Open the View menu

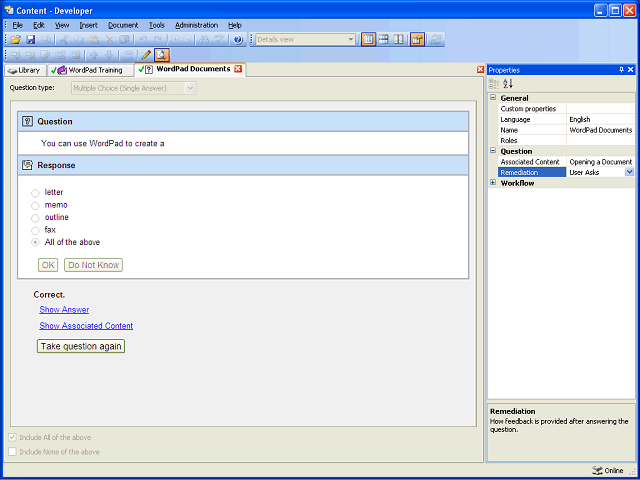click(x=62, y=25)
